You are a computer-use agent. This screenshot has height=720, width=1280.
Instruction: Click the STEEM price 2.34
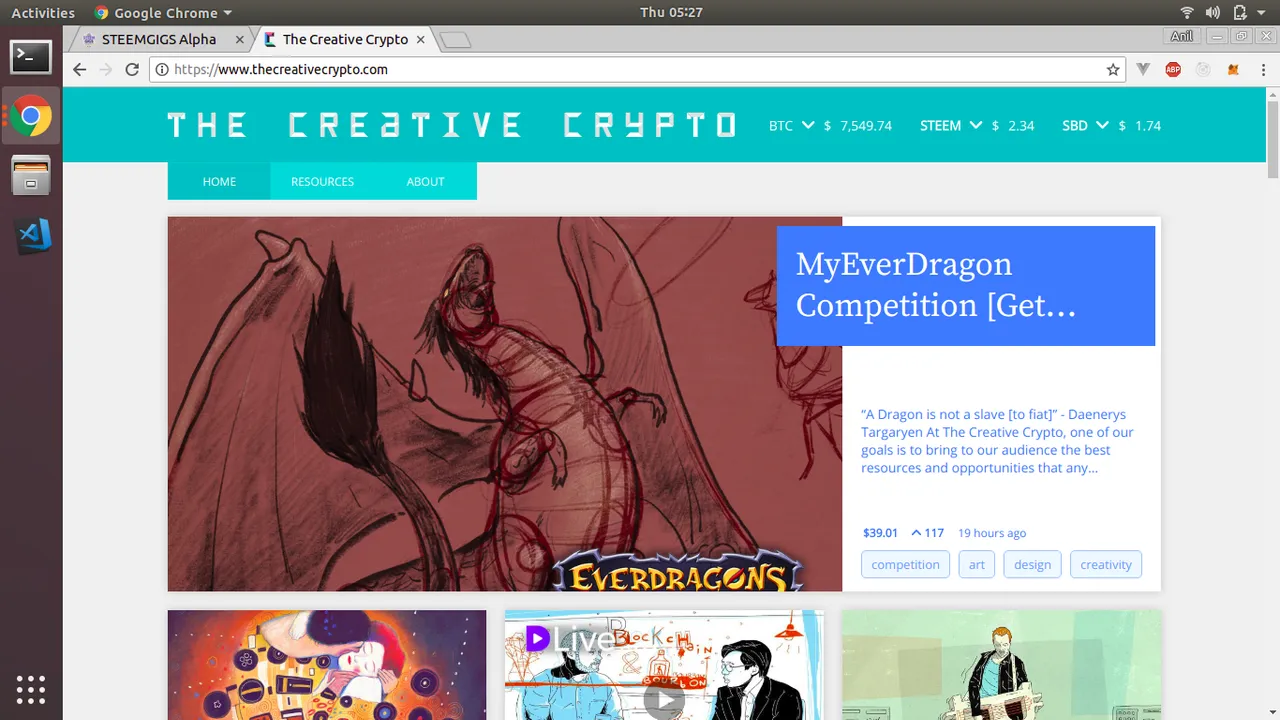(x=1021, y=126)
